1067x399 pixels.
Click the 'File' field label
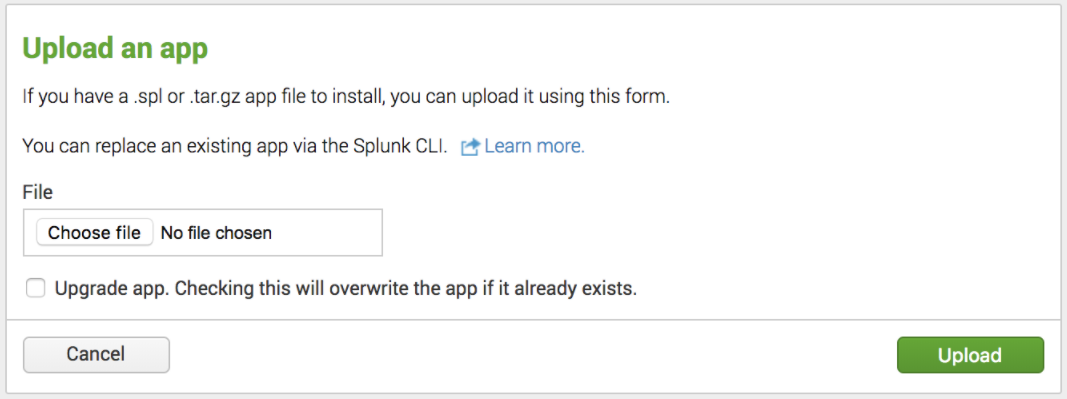37,192
